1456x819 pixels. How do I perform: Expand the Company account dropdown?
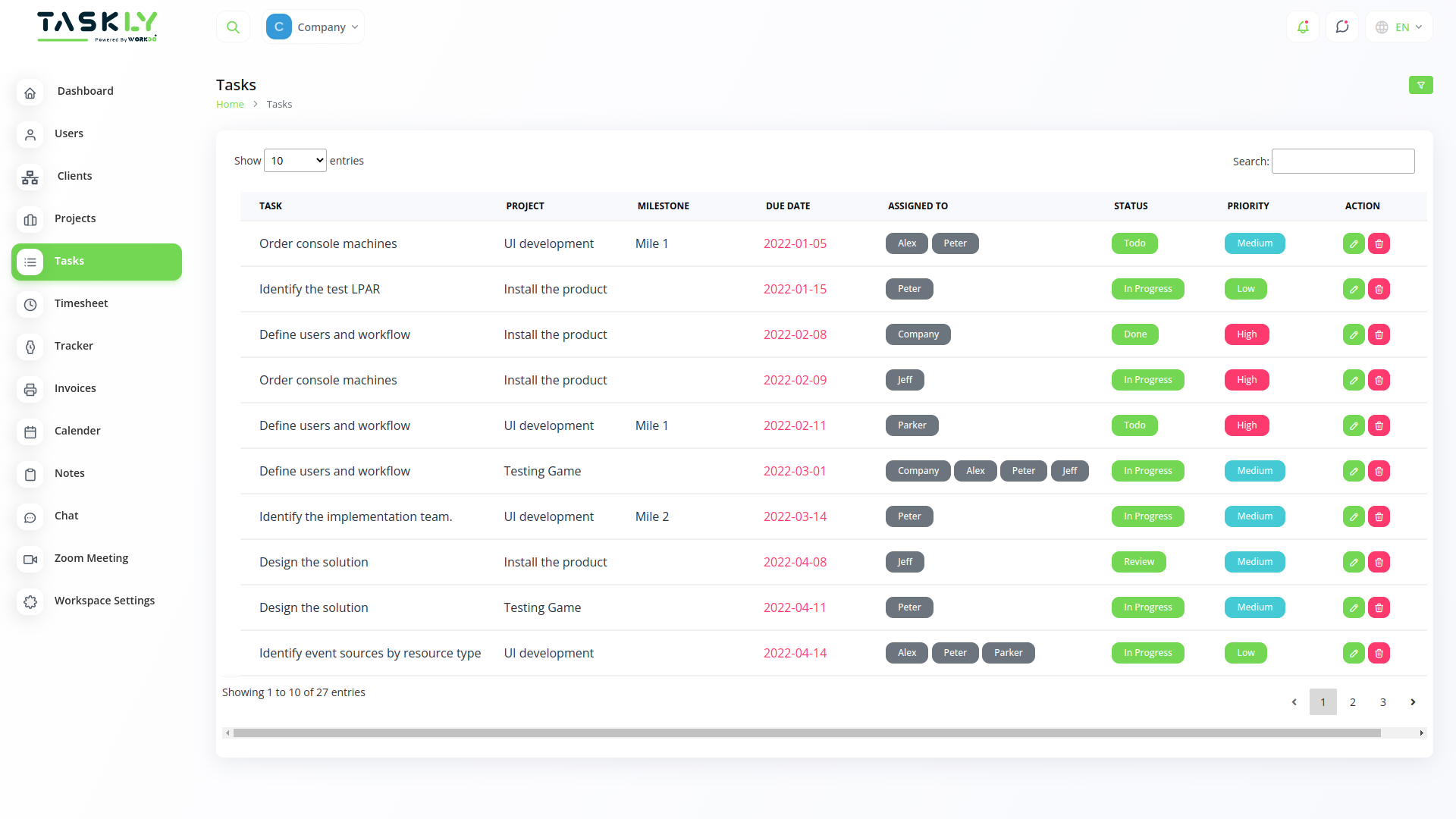pos(313,27)
